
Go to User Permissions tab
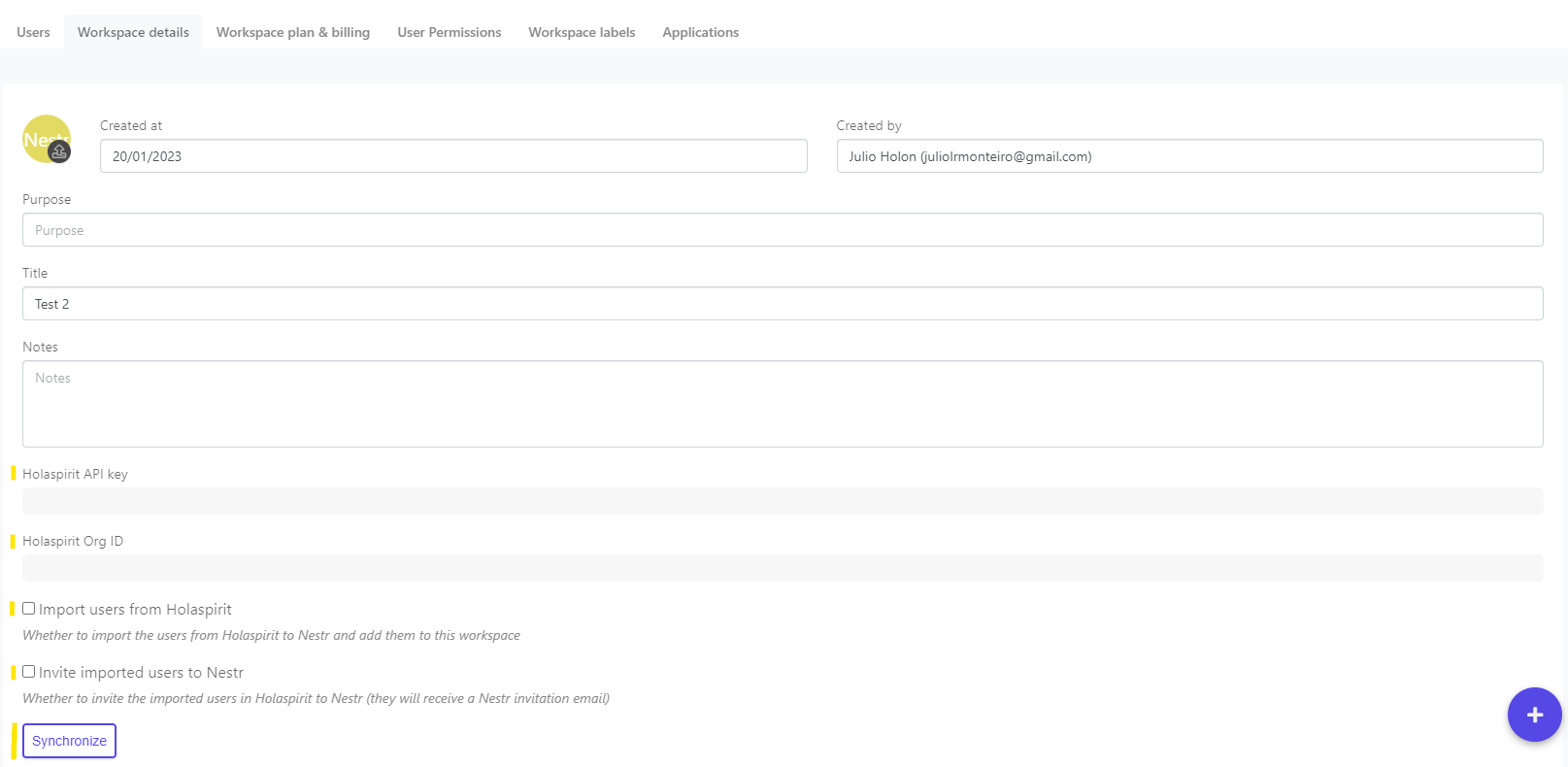(x=450, y=32)
